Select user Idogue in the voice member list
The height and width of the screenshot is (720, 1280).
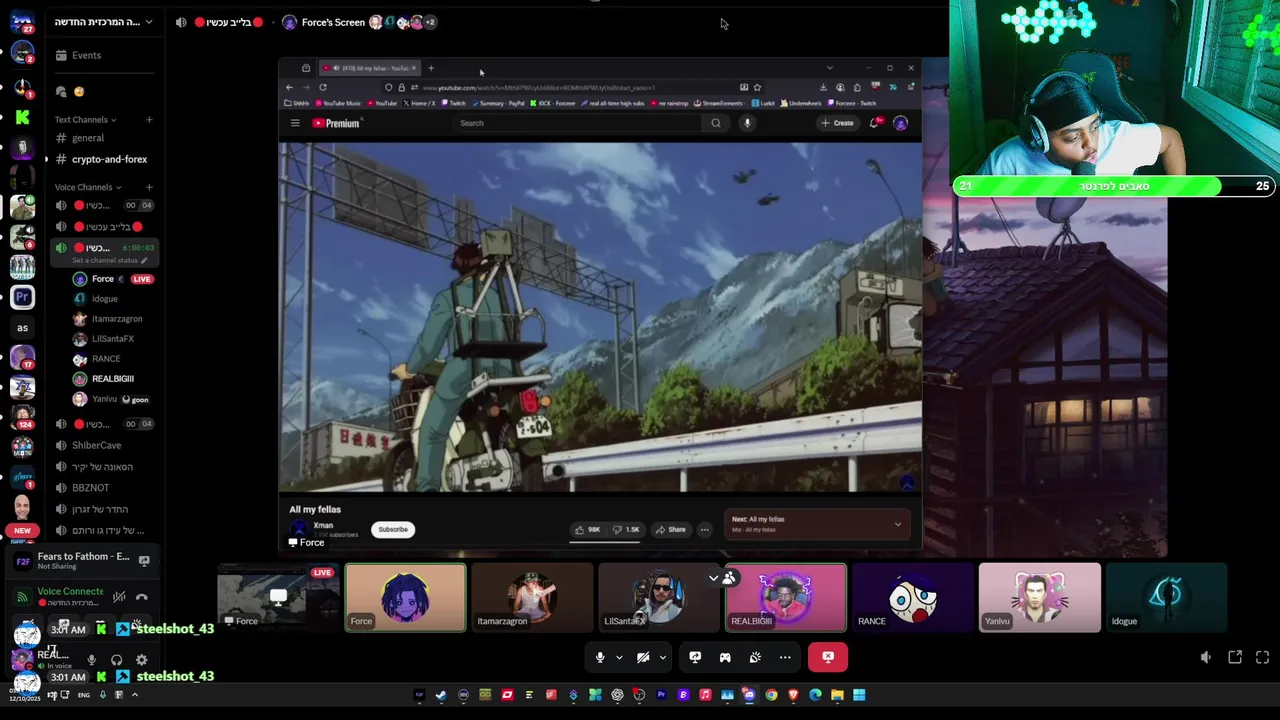(112, 299)
